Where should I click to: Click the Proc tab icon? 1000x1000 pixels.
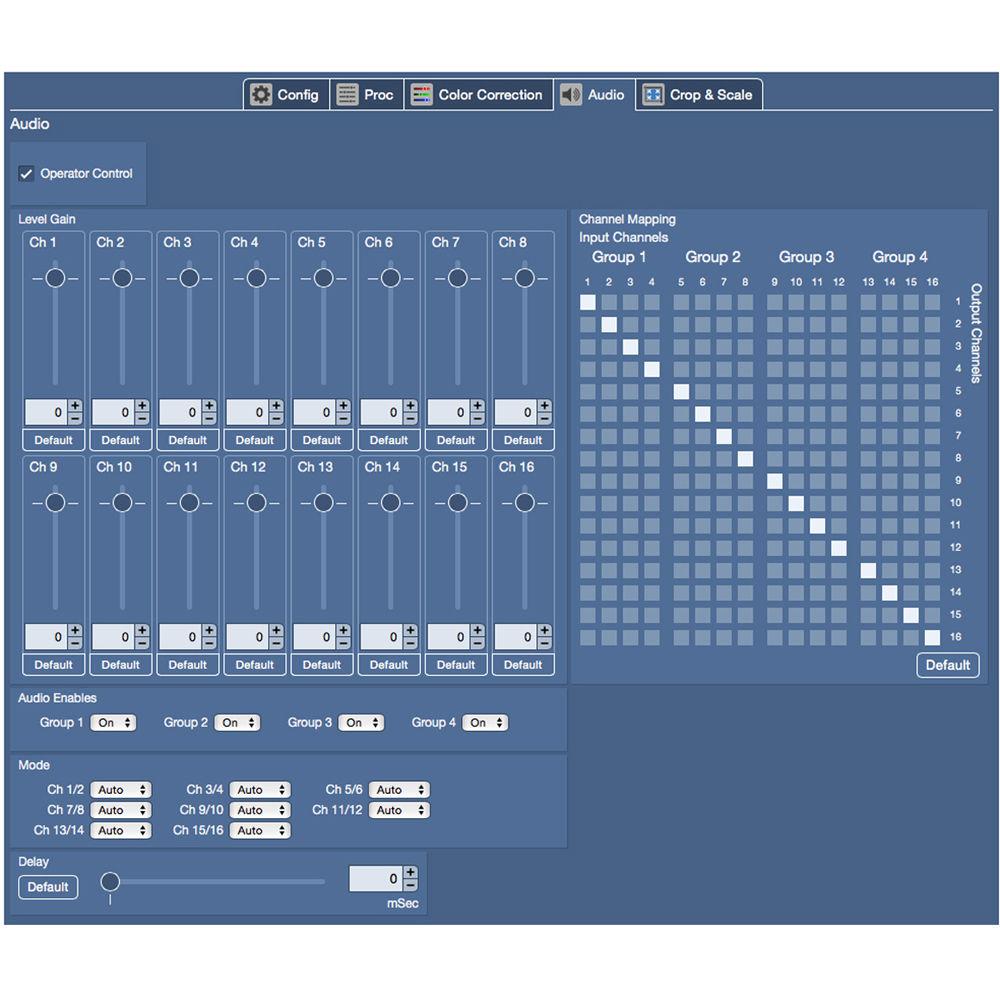point(347,94)
